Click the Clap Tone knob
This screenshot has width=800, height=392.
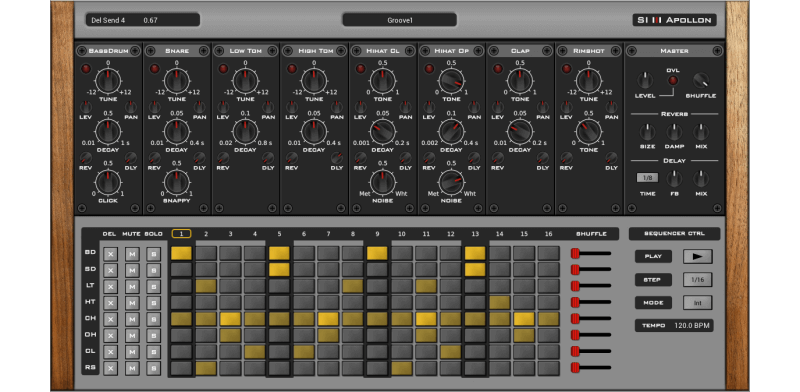click(520, 81)
